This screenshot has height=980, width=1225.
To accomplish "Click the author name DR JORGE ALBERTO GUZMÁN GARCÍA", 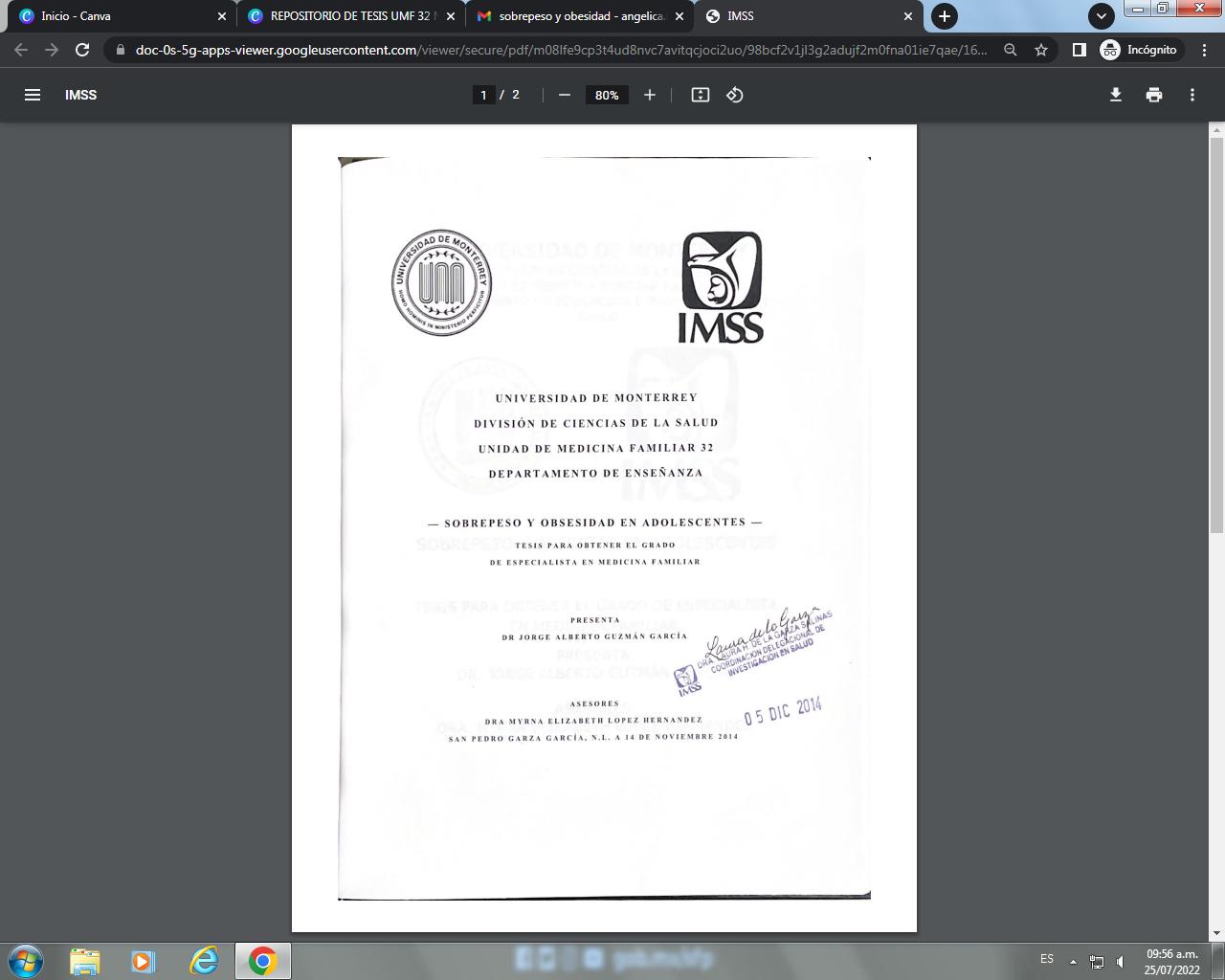I will pyautogui.click(x=594, y=636).
